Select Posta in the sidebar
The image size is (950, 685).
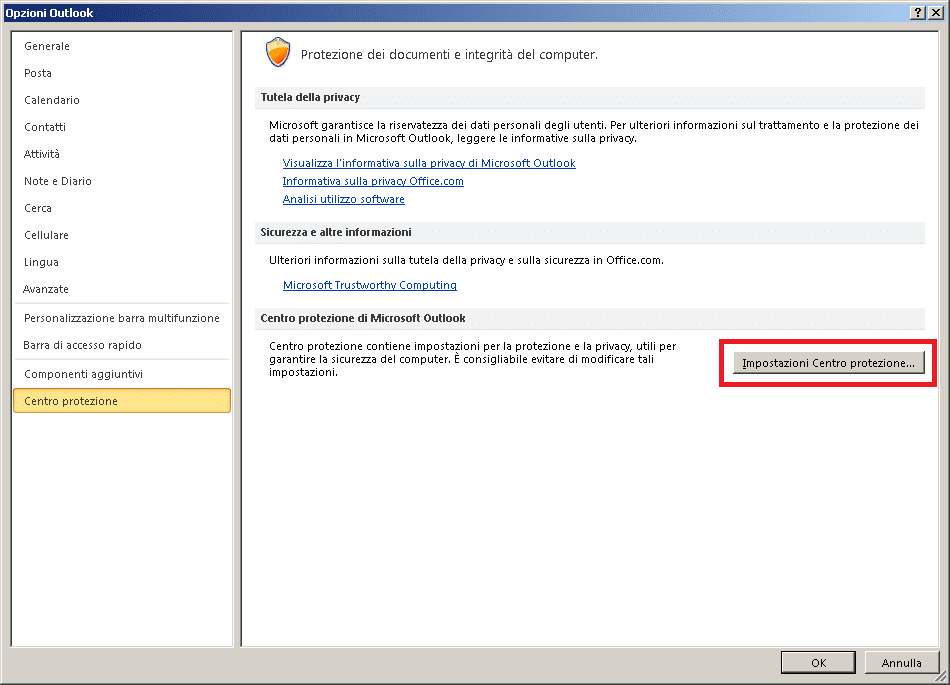121,73
